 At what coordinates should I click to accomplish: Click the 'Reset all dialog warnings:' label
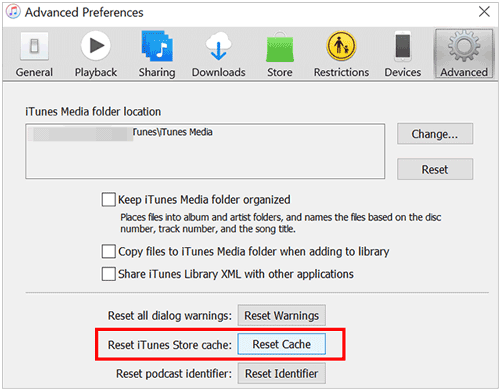[x=170, y=315]
